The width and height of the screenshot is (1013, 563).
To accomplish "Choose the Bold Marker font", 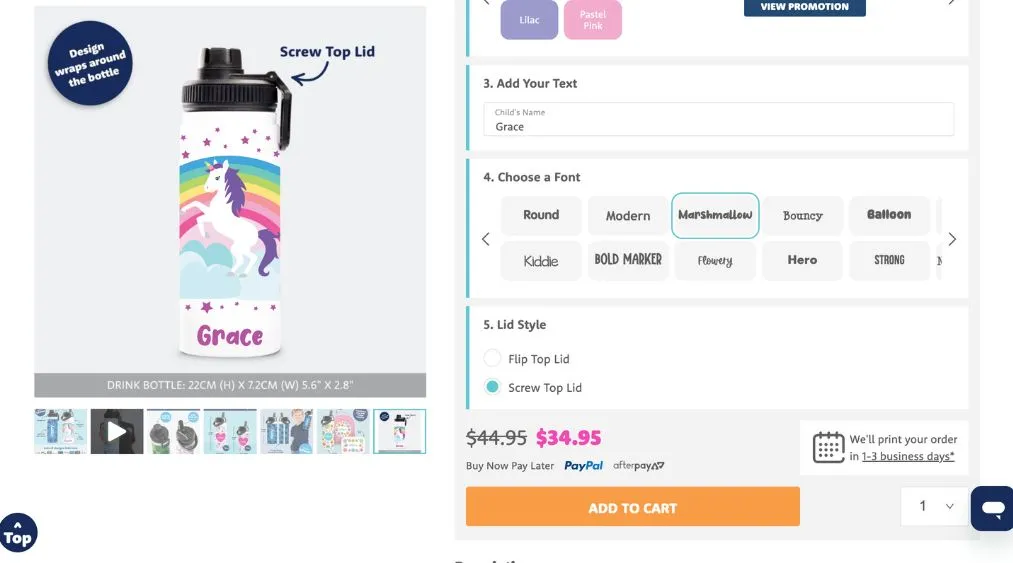I will tap(628, 260).
